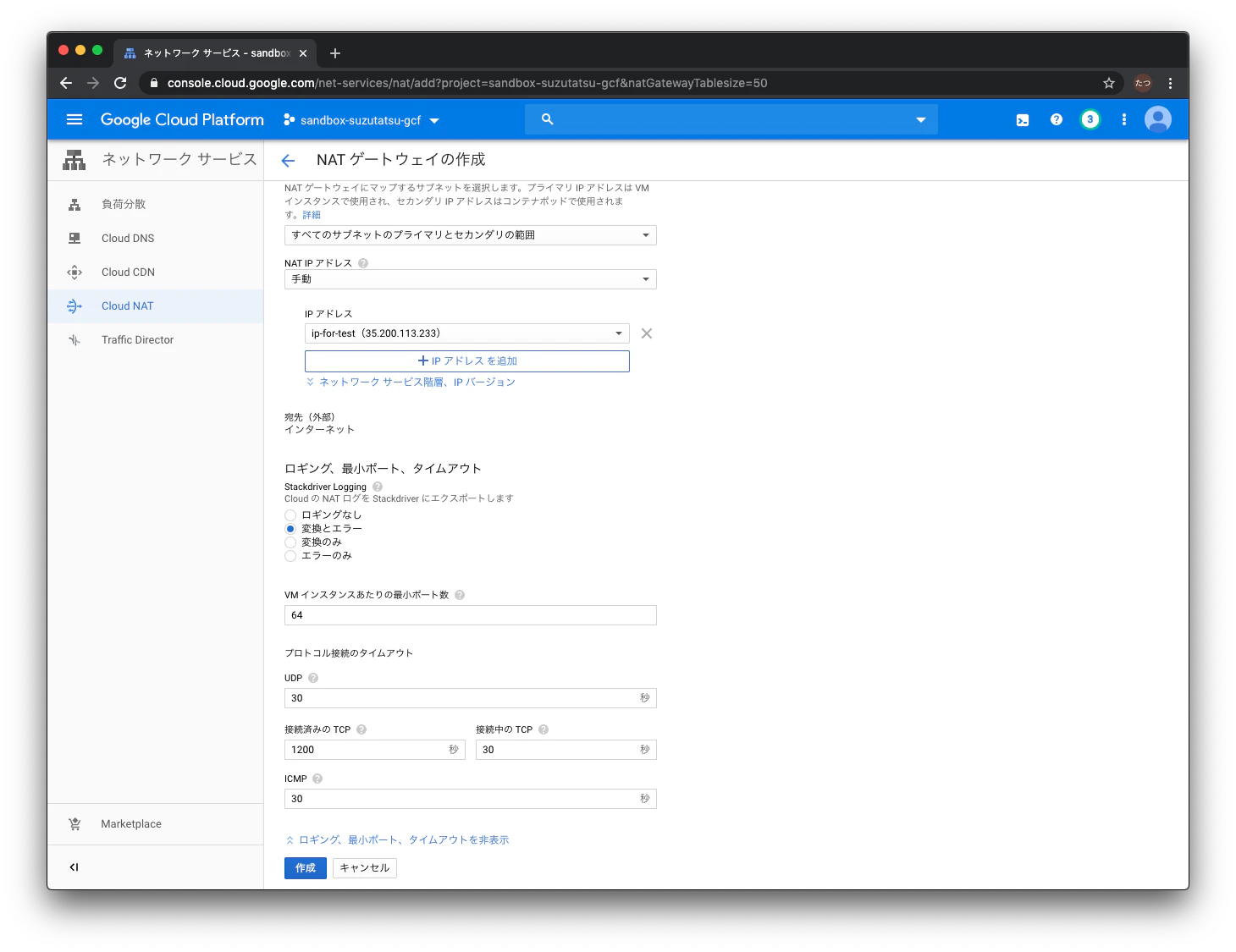The height and width of the screenshot is (952, 1236).
Task: Open the subnet range dropdown
Action: [x=471, y=235]
